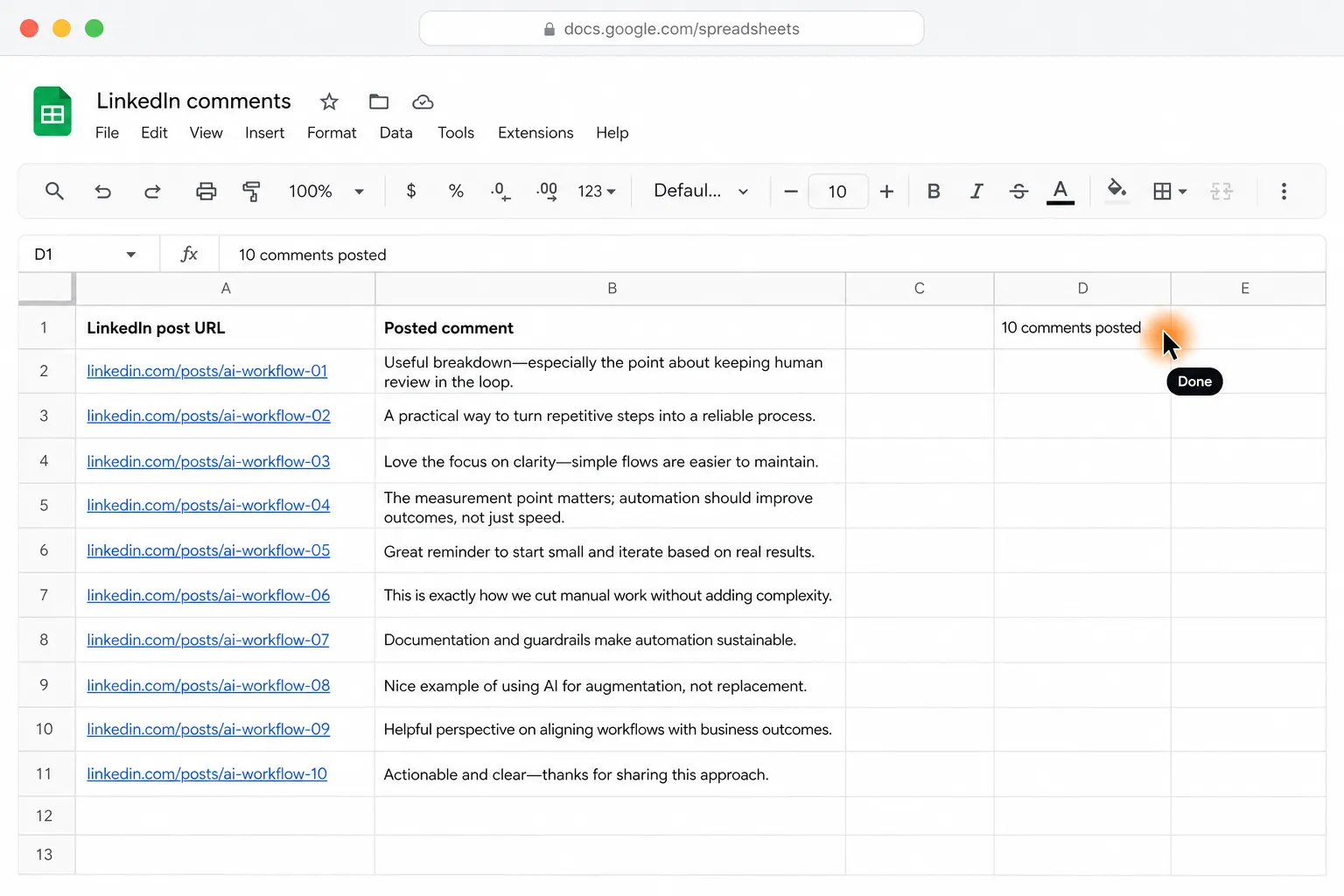The image size is (1344, 896).
Task: Redo the last undone action
Action: point(152,191)
